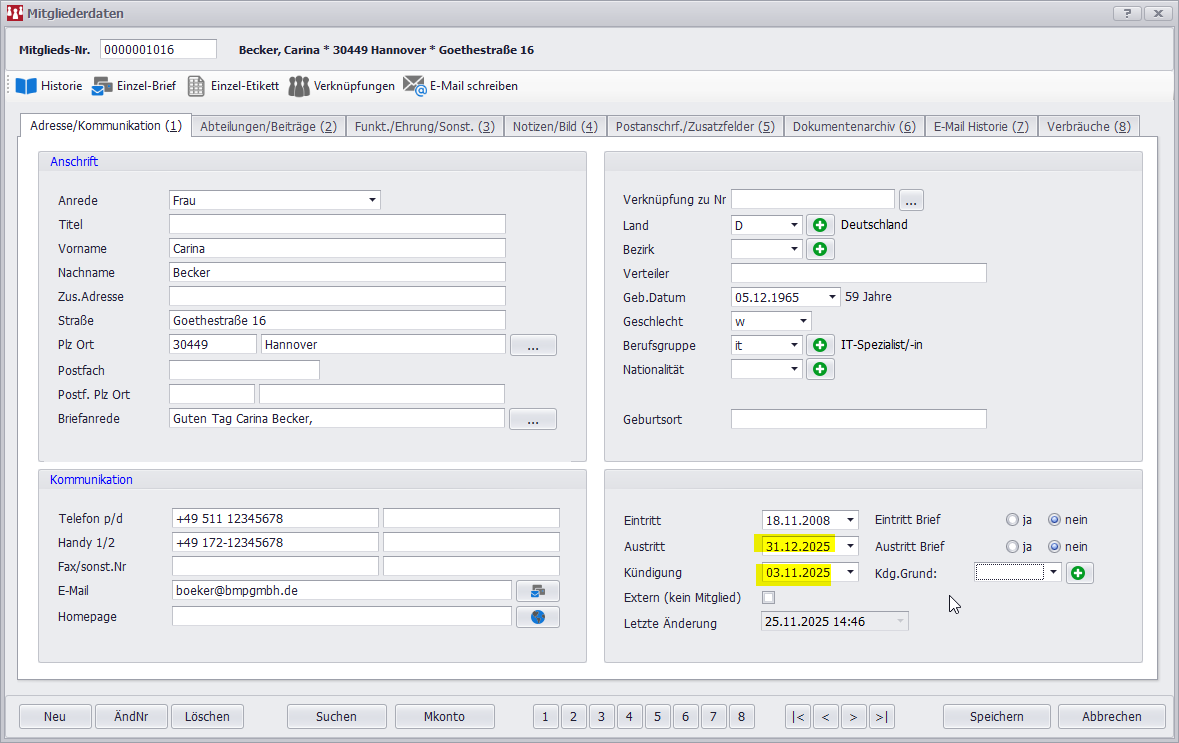Send mail via button beside E-Mail field
The image size is (1179, 743).
(x=537, y=591)
